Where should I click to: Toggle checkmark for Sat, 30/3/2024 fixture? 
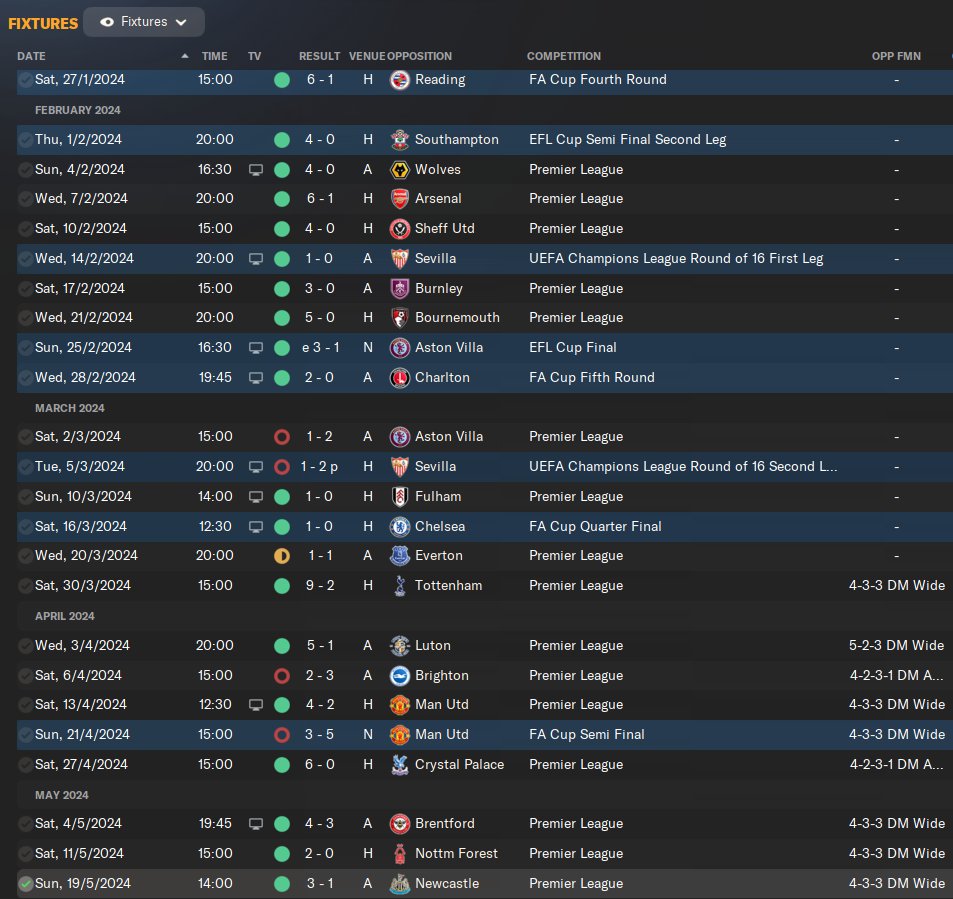[26, 586]
